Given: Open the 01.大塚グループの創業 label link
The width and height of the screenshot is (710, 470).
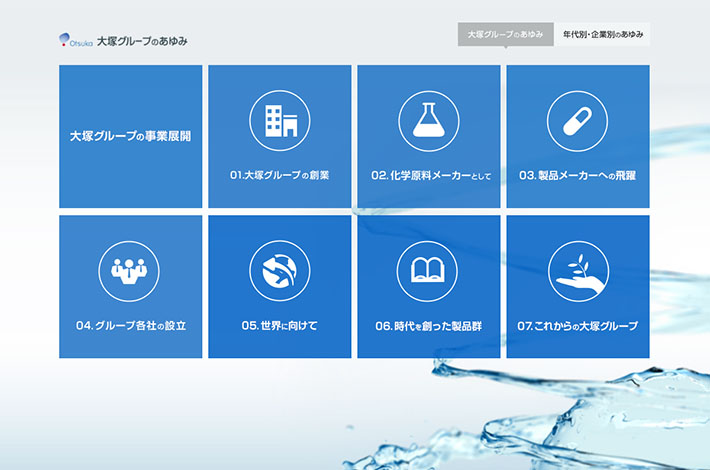Looking at the screenshot, I should (279, 175).
